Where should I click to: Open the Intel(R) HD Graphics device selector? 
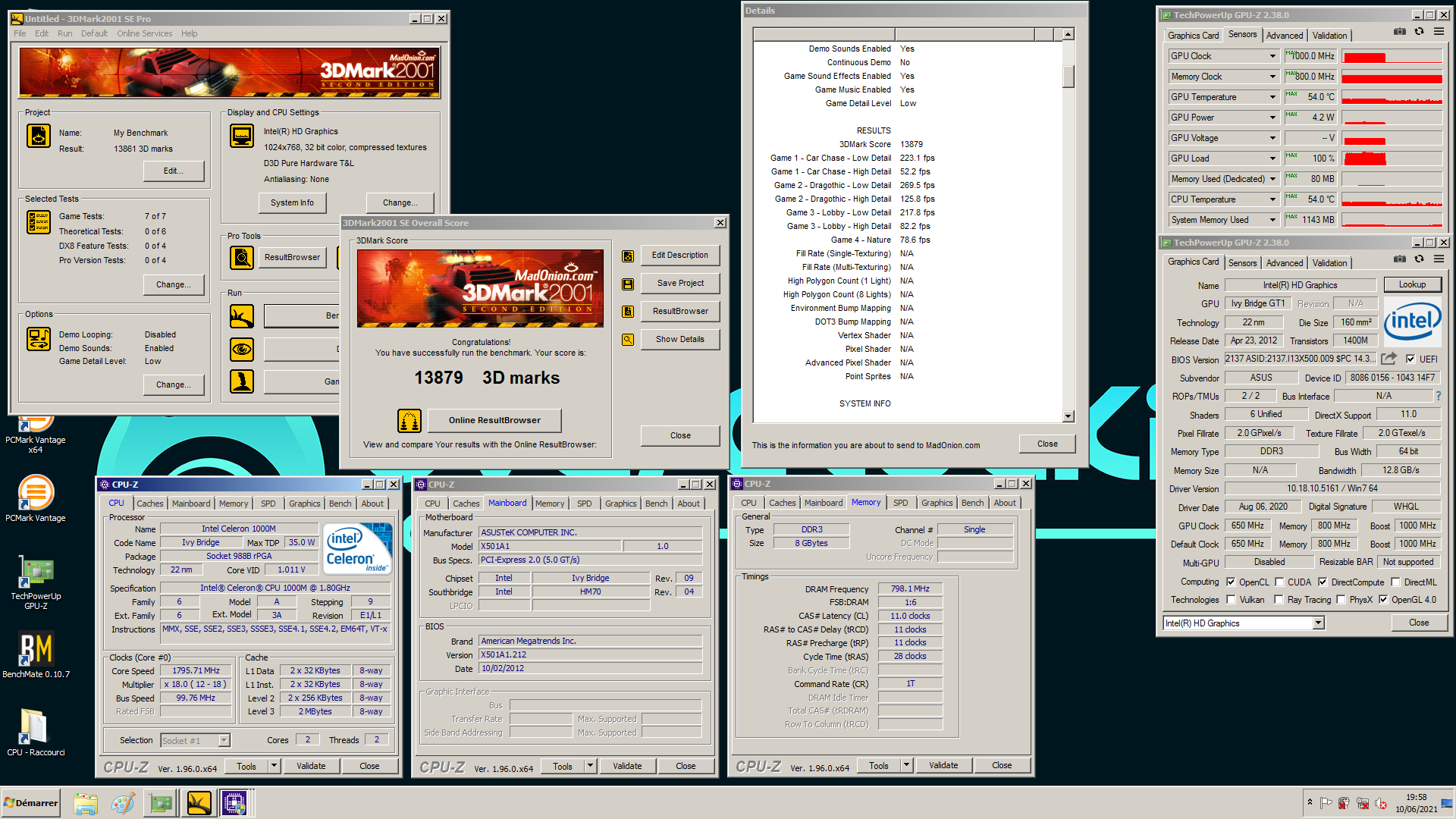click(1318, 623)
